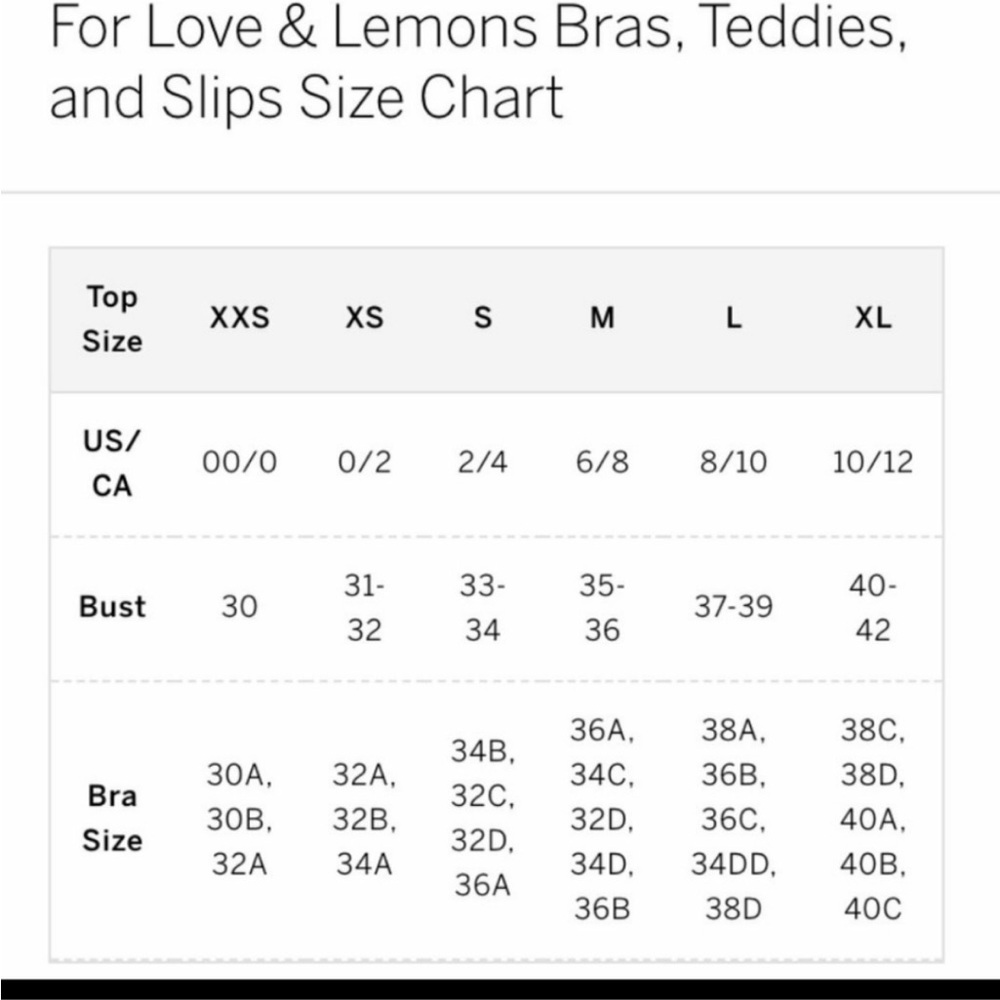Viewport: 1000px width, 1000px height.
Task: Click the 00/0 US size cell
Action: coord(240,462)
